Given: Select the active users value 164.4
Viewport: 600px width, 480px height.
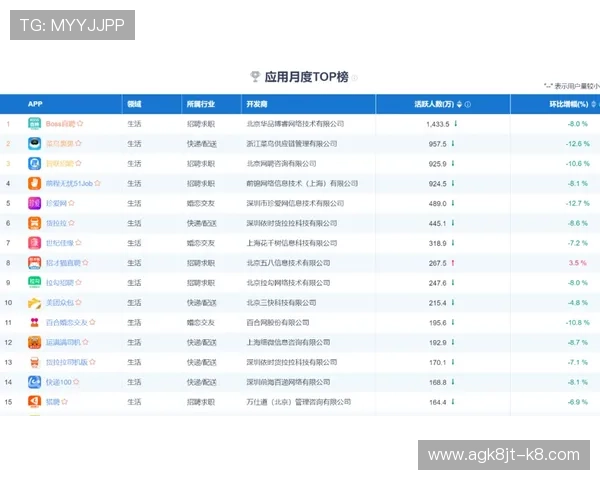Looking at the screenshot, I should 437,403.
